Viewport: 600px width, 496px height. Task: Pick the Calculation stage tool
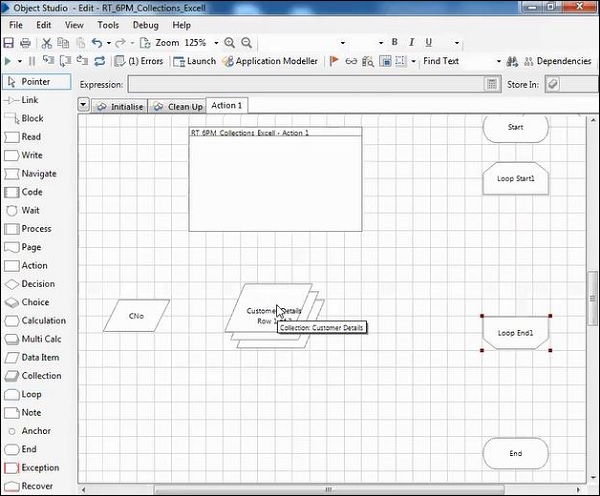coord(43,321)
